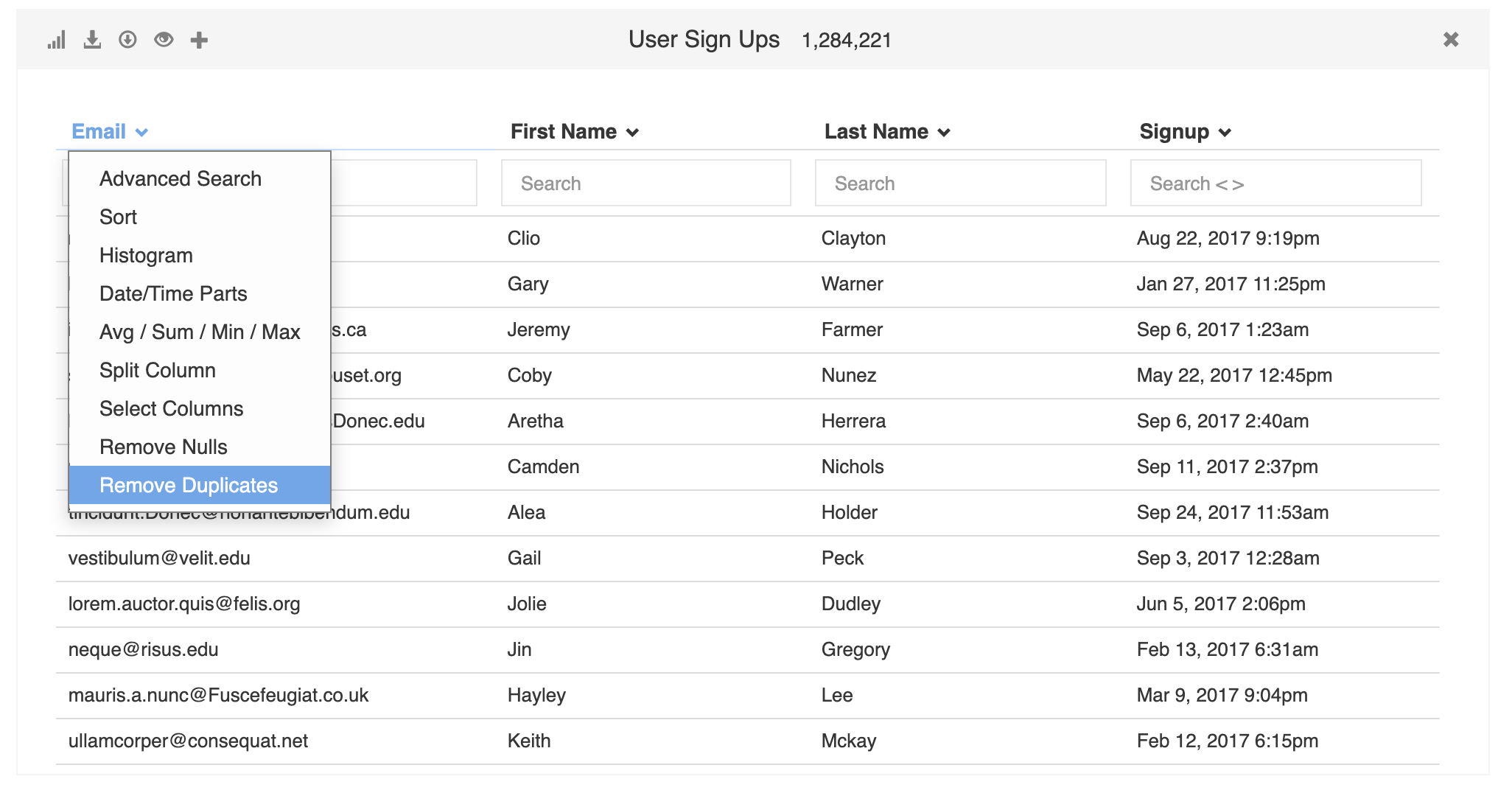
Task: Choose Remove Nulls menu entry
Action: coord(163,447)
